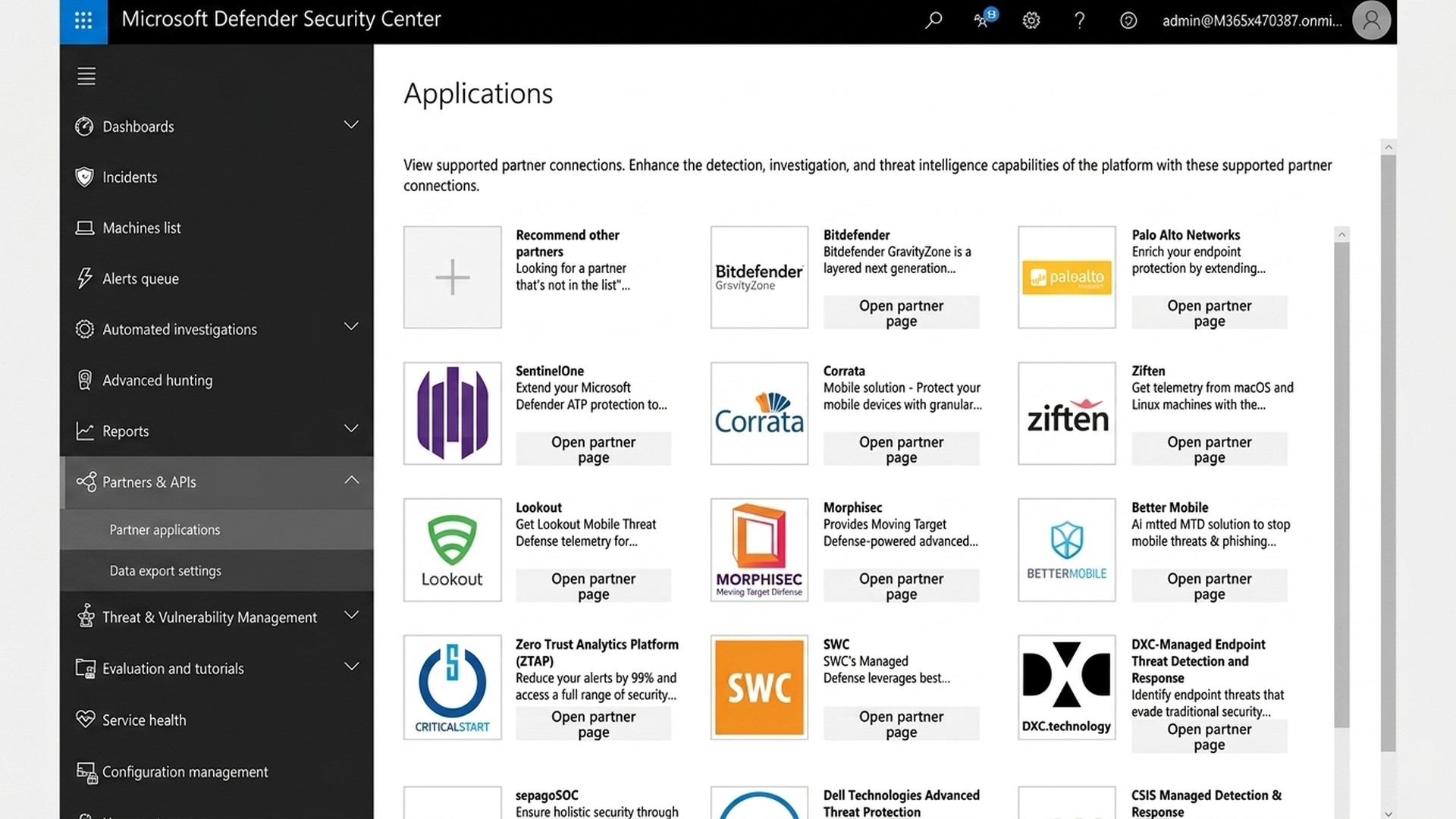This screenshot has height=819, width=1456.
Task: Expand the Dashboards chevron
Action: 351,124
